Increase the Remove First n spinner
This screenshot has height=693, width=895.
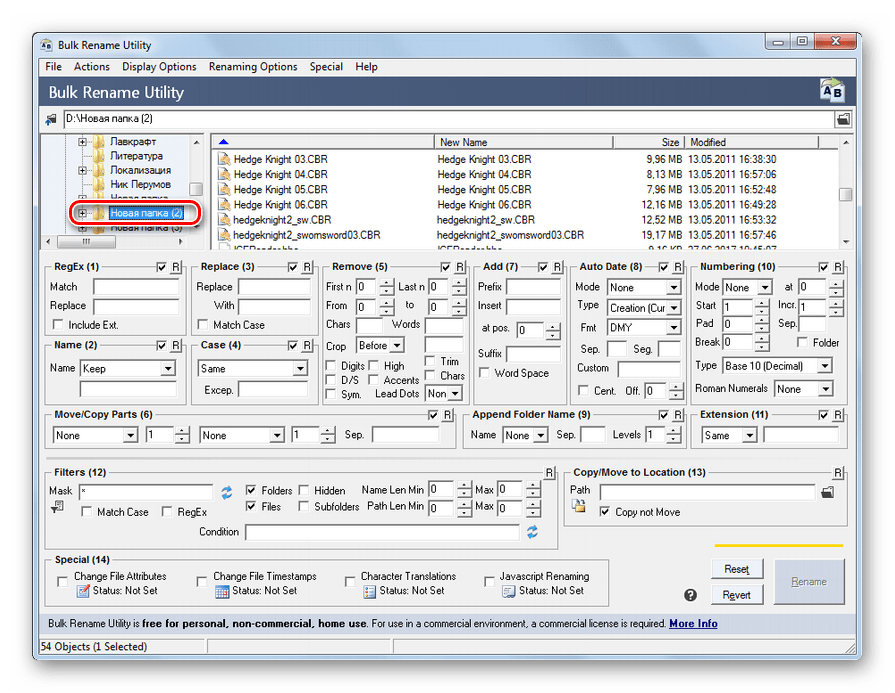[x=387, y=283]
